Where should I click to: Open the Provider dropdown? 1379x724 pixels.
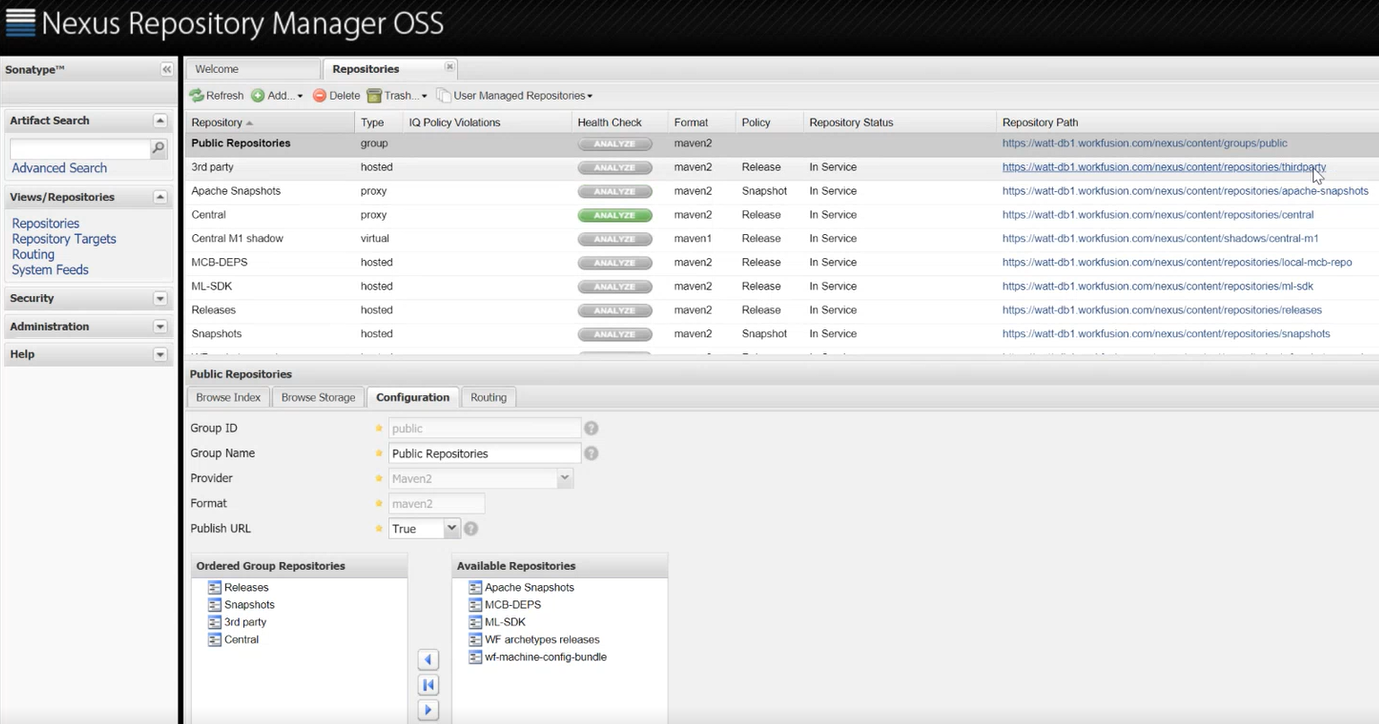pos(565,478)
